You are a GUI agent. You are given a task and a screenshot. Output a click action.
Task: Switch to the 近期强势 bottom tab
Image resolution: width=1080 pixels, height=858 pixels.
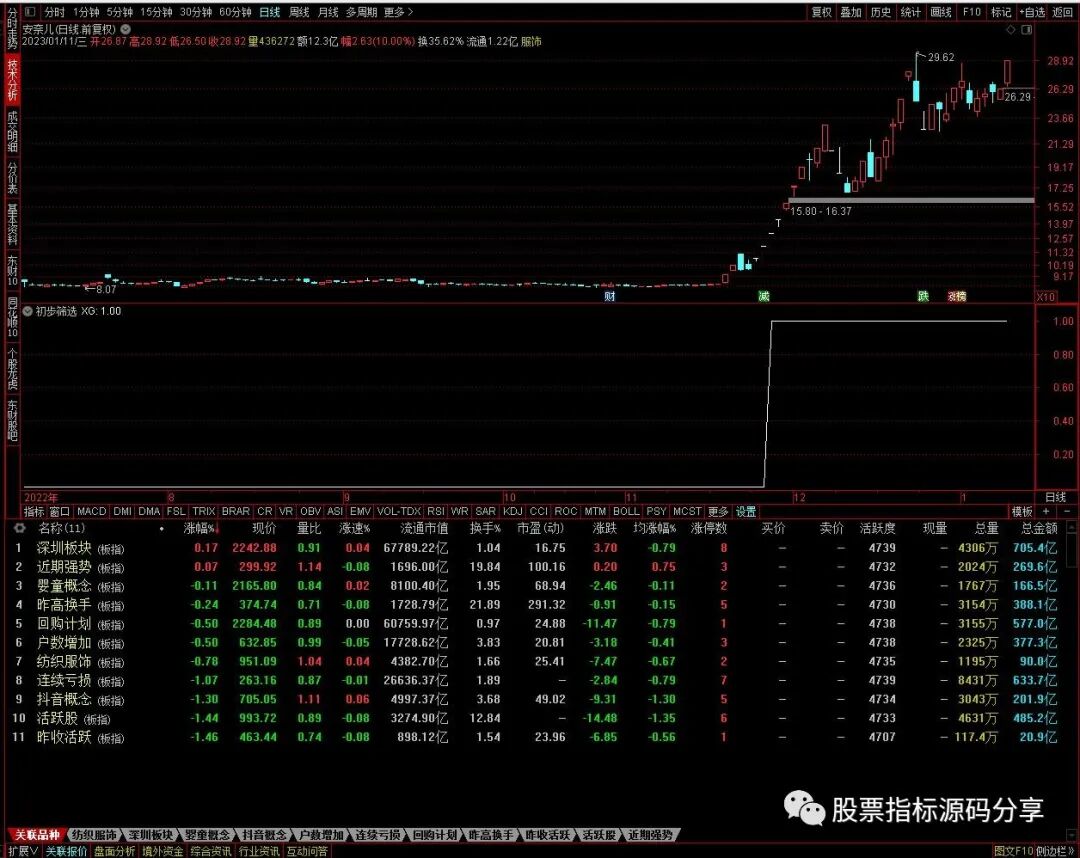(x=651, y=835)
